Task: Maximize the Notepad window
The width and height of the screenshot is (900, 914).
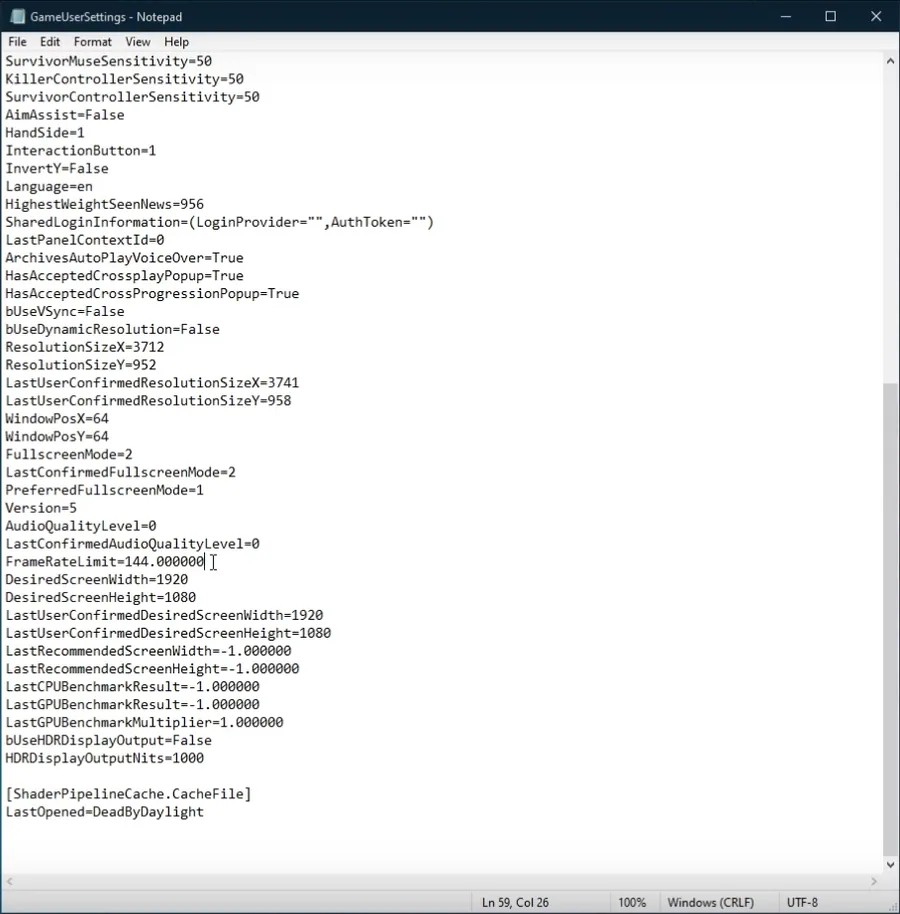Action: pos(831,16)
